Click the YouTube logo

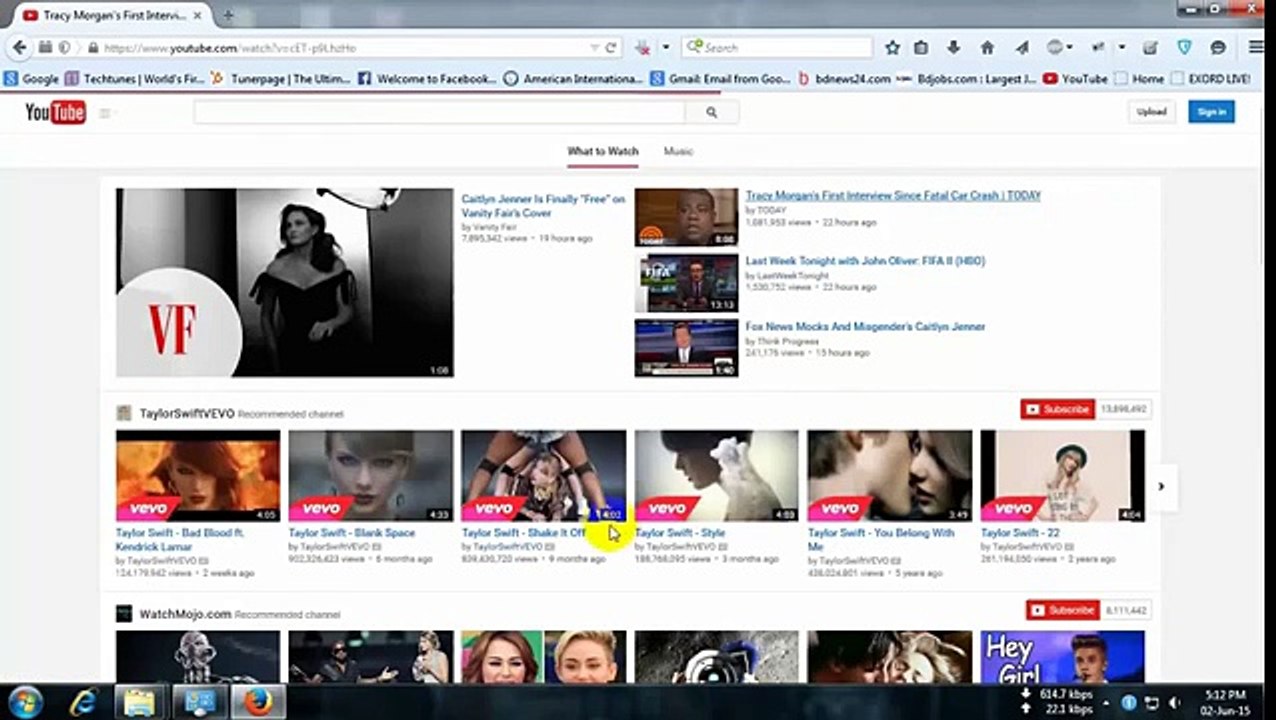55,113
